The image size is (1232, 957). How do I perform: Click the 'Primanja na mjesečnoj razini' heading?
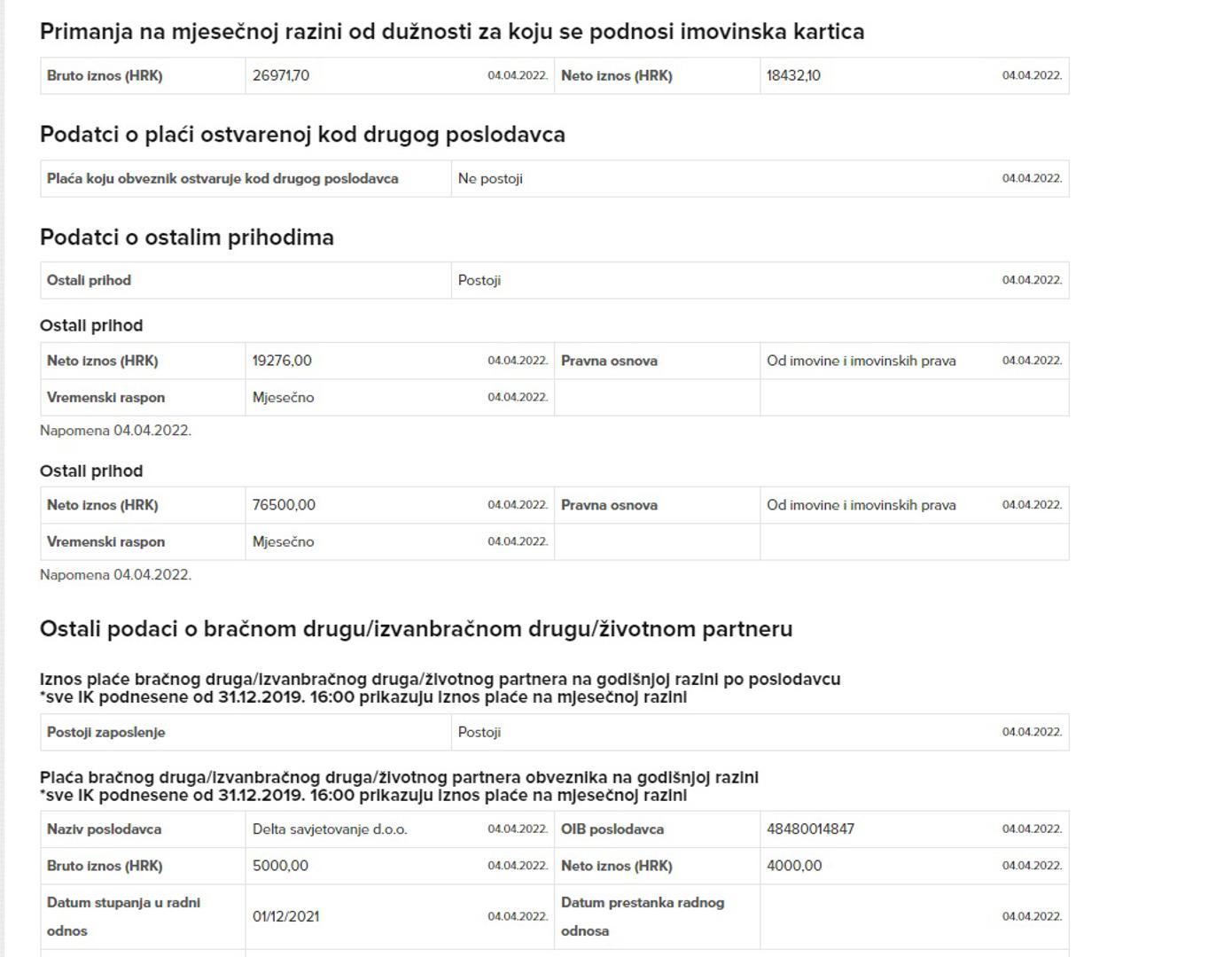[x=451, y=32]
